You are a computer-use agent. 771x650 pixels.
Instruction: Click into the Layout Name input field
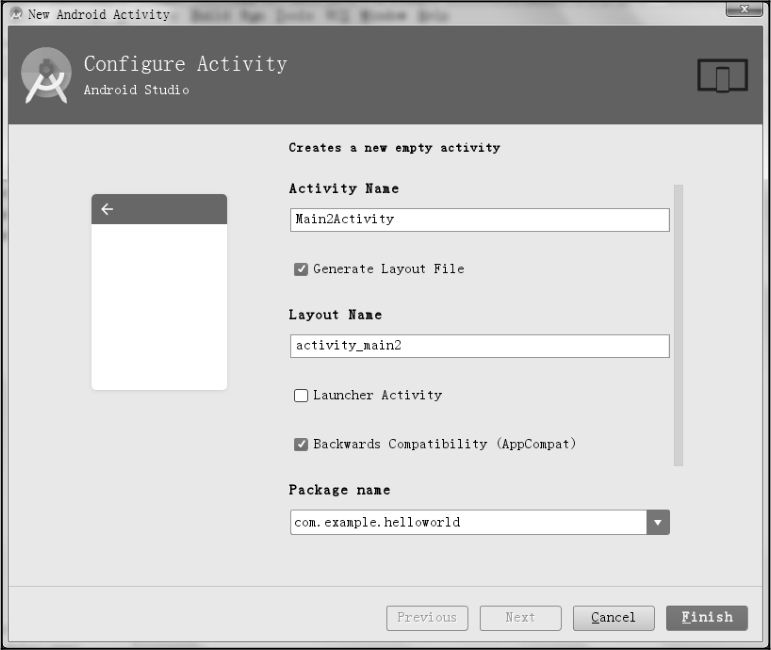tap(479, 345)
